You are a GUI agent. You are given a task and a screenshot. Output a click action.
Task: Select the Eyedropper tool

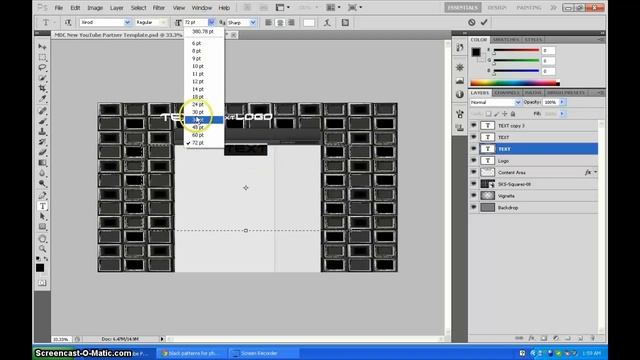click(42, 99)
